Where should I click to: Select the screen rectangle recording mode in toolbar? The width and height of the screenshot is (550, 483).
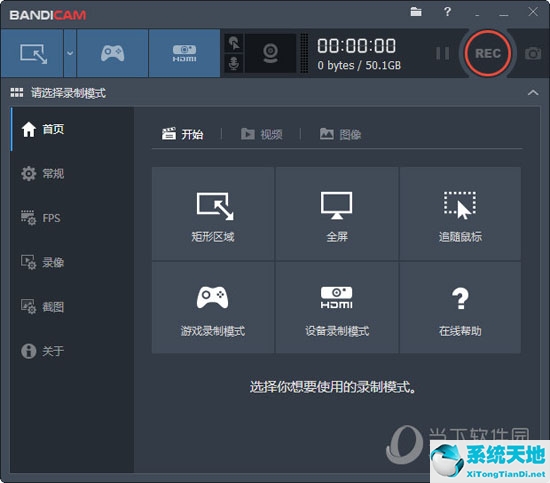click(x=32, y=53)
